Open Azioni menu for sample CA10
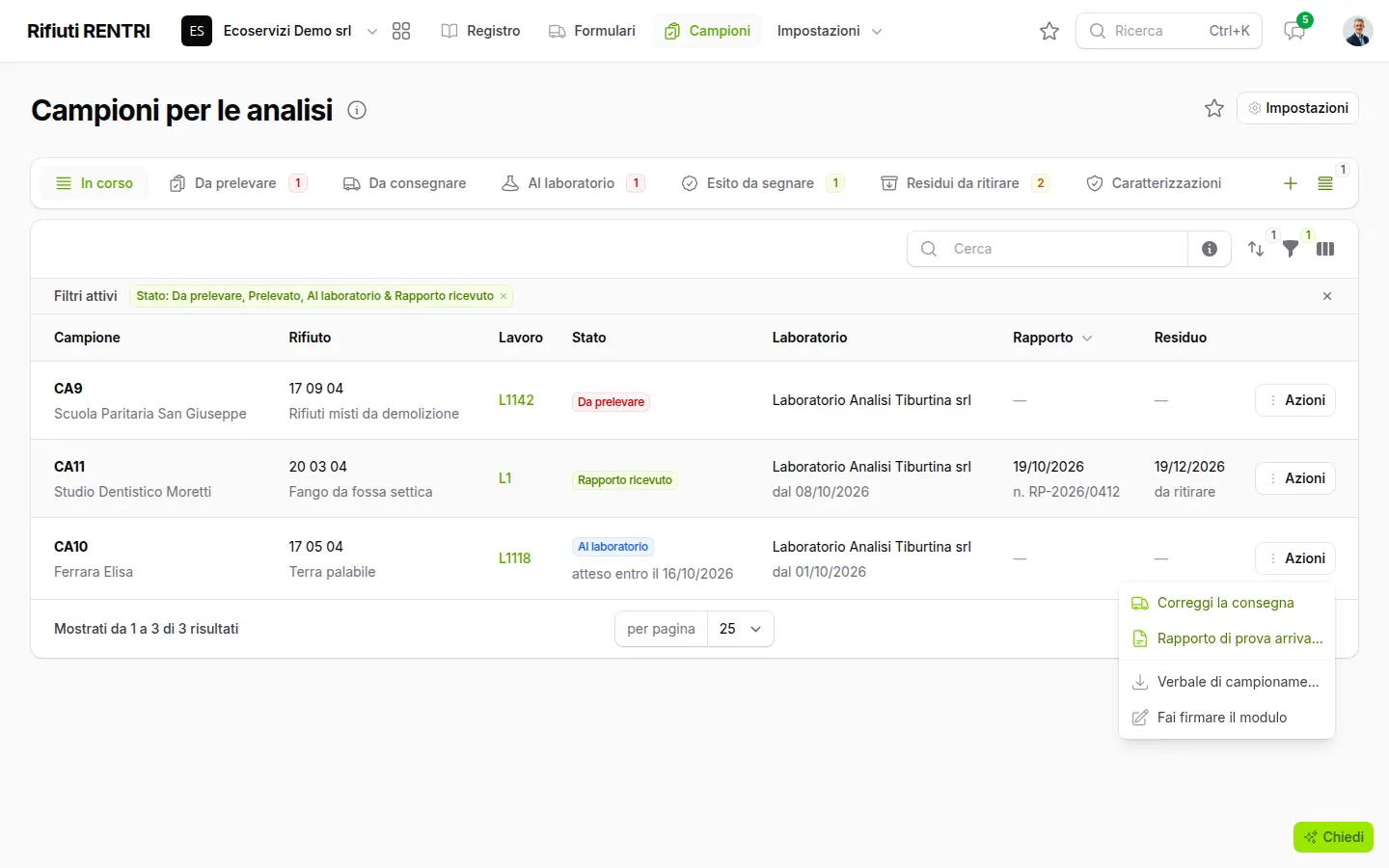This screenshot has width=1389, height=868. (1295, 558)
